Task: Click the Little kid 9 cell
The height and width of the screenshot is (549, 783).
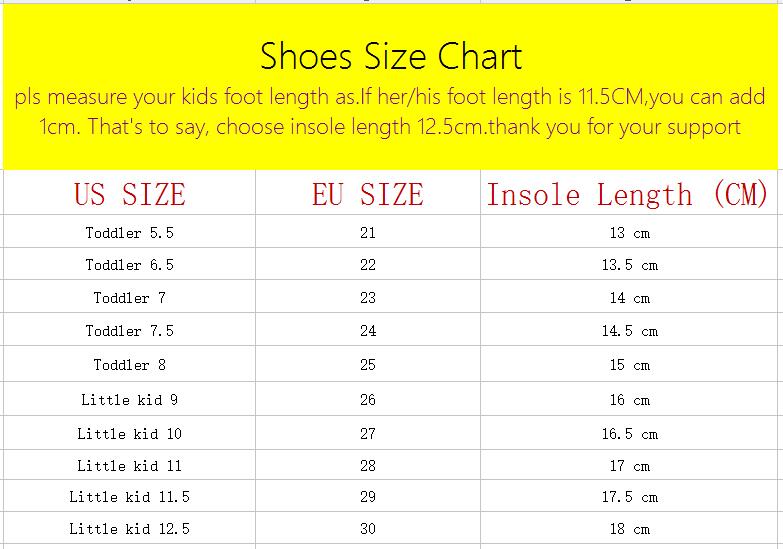Action: point(129,400)
